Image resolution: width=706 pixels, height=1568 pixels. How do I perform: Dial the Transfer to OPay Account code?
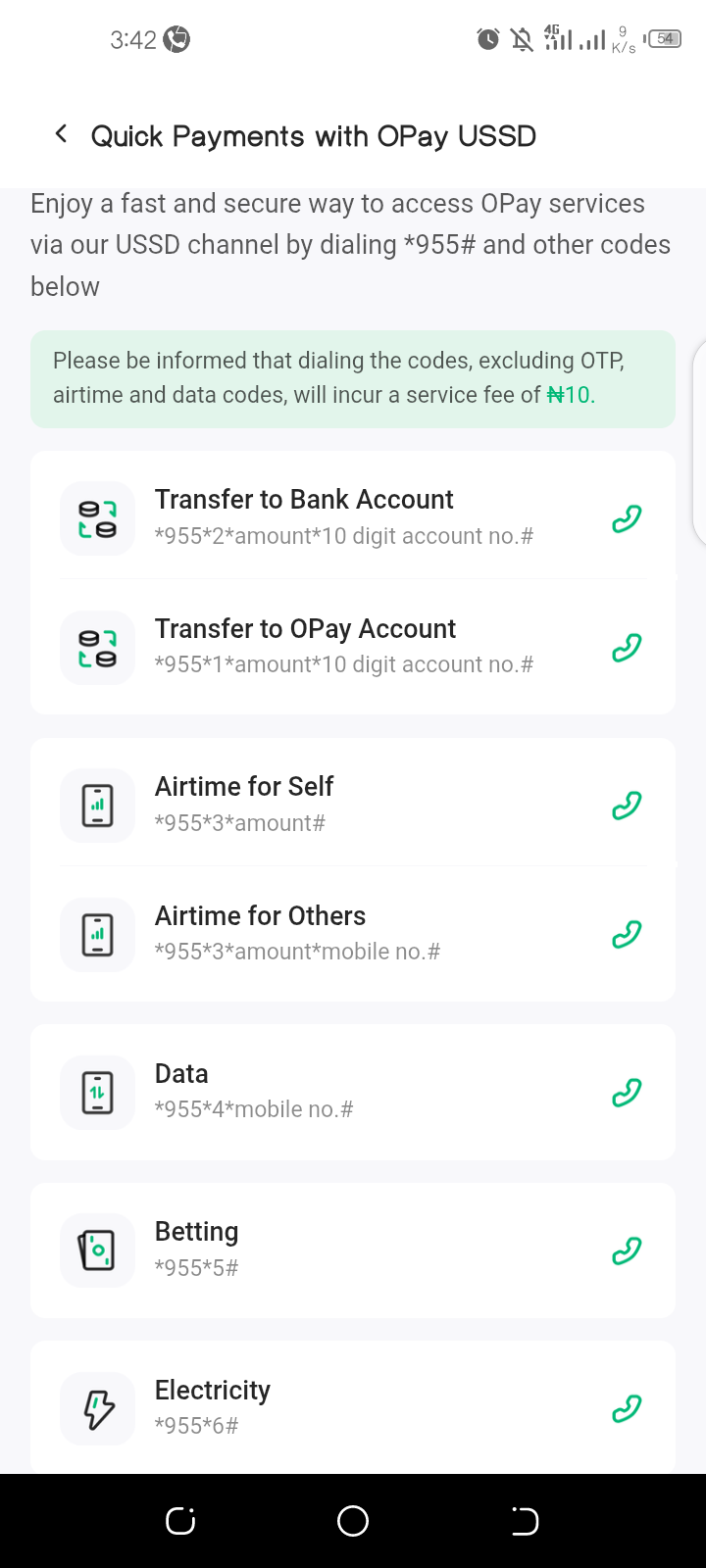coord(627,648)
